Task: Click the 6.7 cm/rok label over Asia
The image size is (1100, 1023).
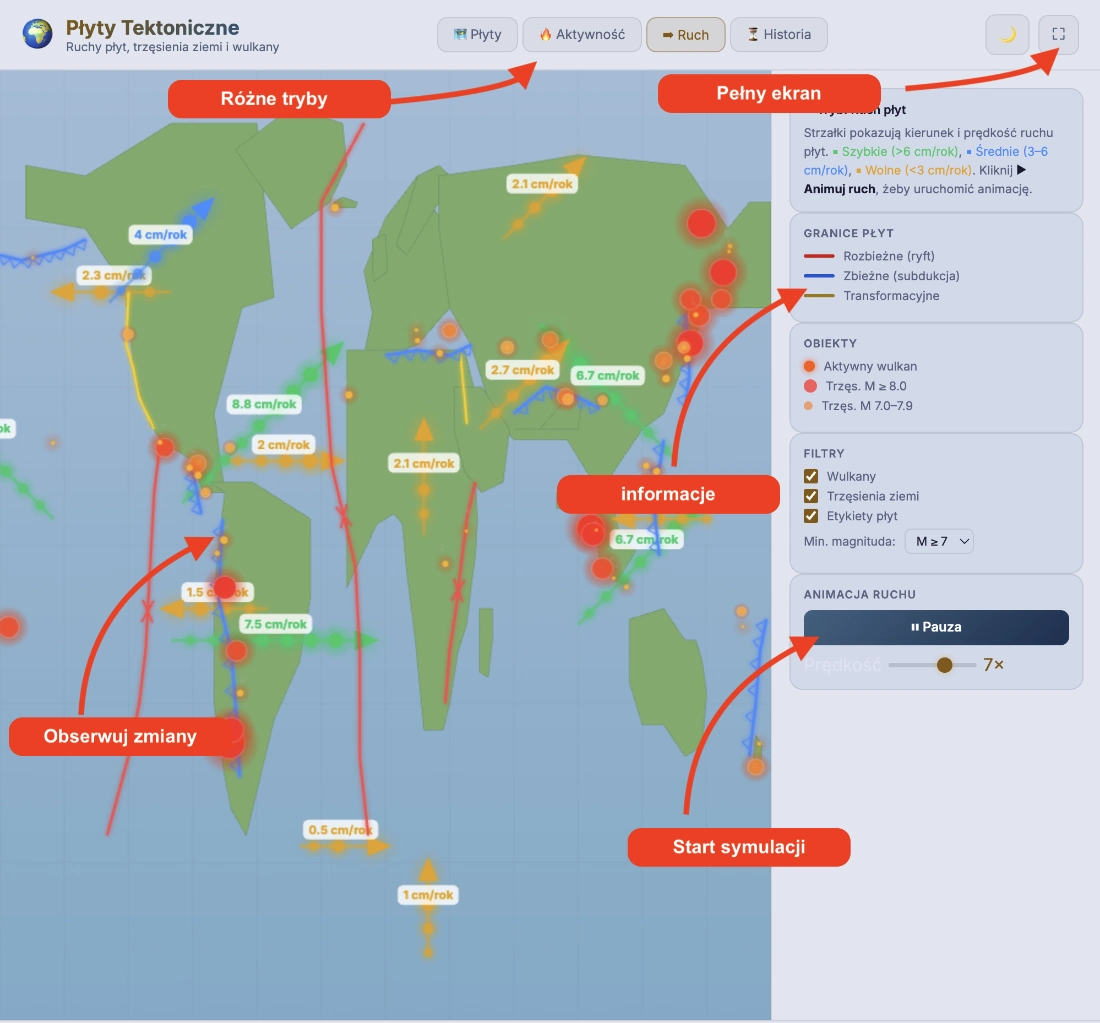Action: [x=606, y=376]
